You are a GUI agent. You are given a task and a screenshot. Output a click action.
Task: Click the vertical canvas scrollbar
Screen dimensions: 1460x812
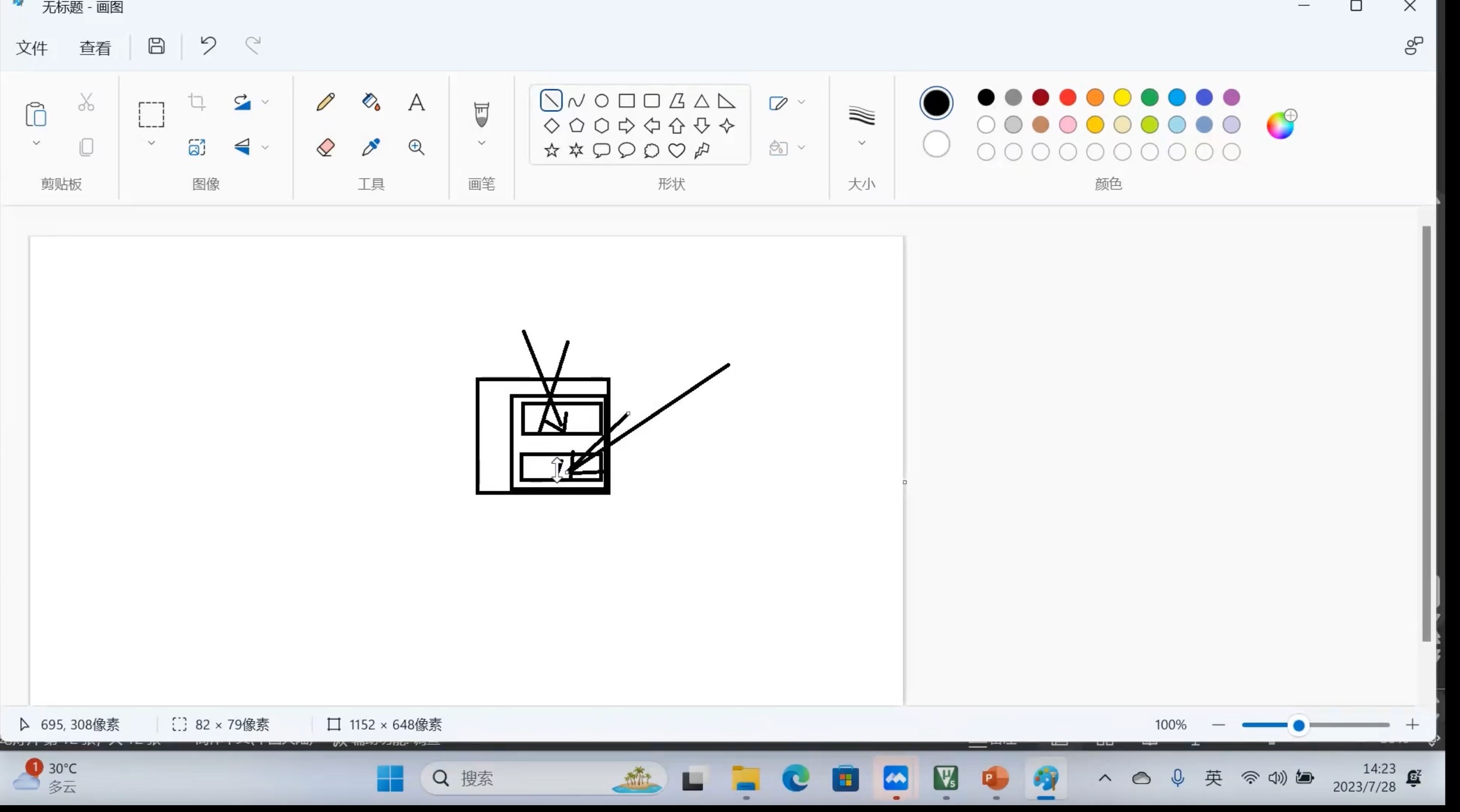pos(1426,434)
